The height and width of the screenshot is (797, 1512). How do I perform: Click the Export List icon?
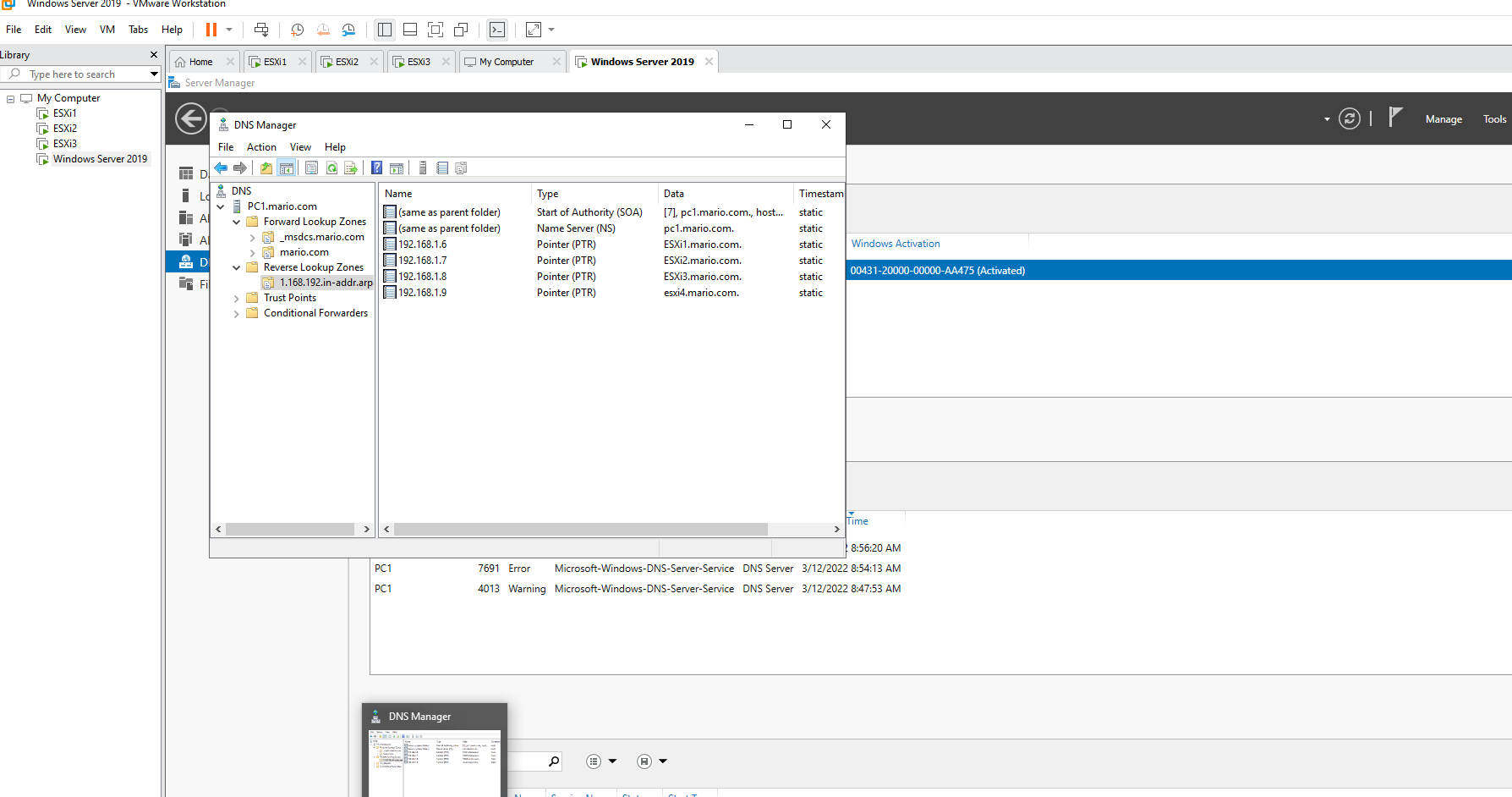351,168
